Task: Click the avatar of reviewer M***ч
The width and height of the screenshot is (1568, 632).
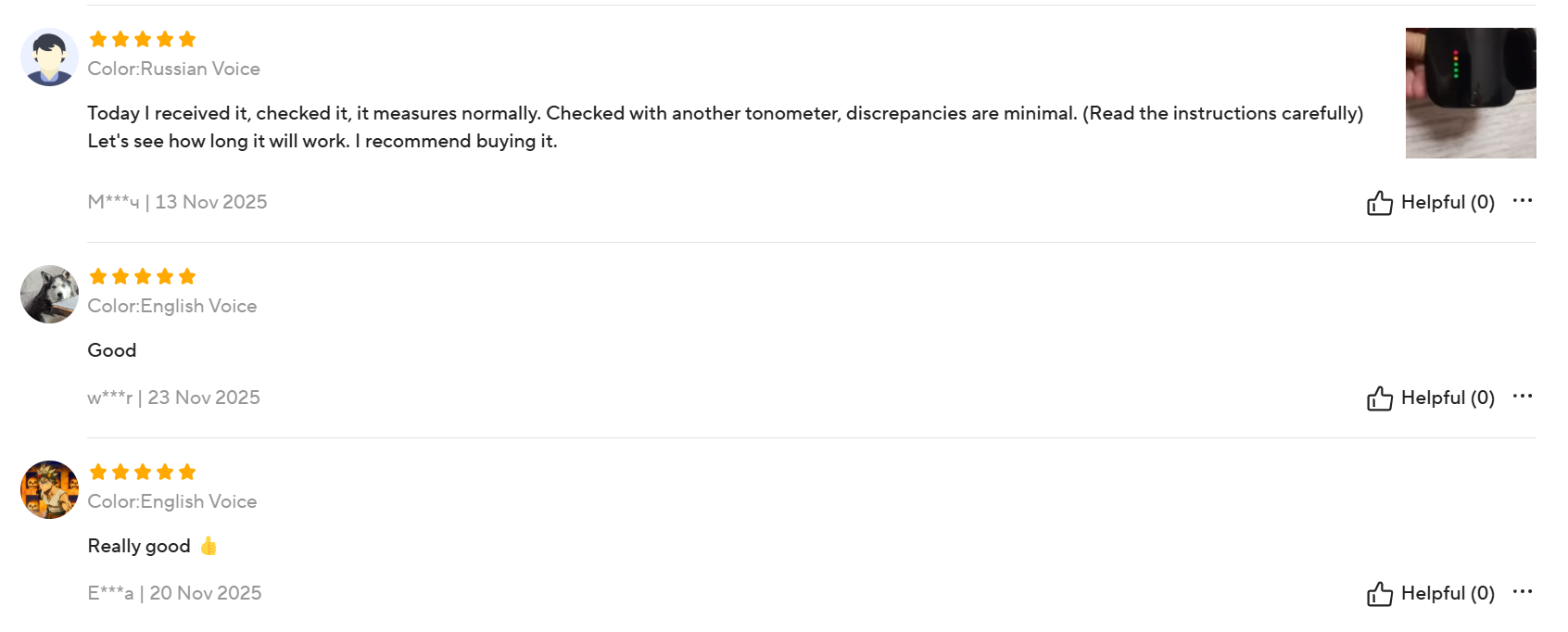Action: pyautogui.click(x=49, y=57)
